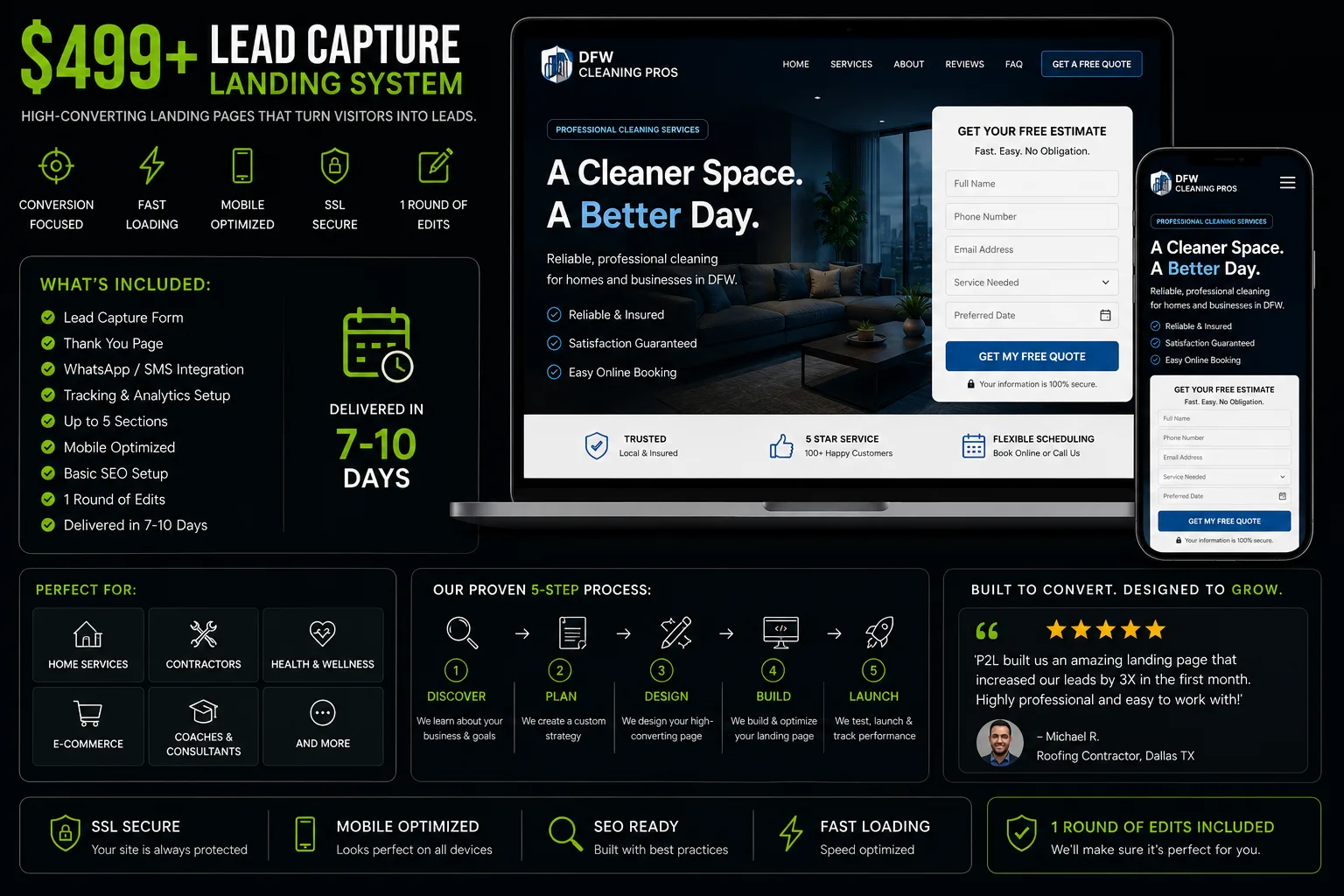The width and height of the screenshot is (1344, 896).
Task: Click Get My Free Quote in laptop form
Action: pos(1032,356)
